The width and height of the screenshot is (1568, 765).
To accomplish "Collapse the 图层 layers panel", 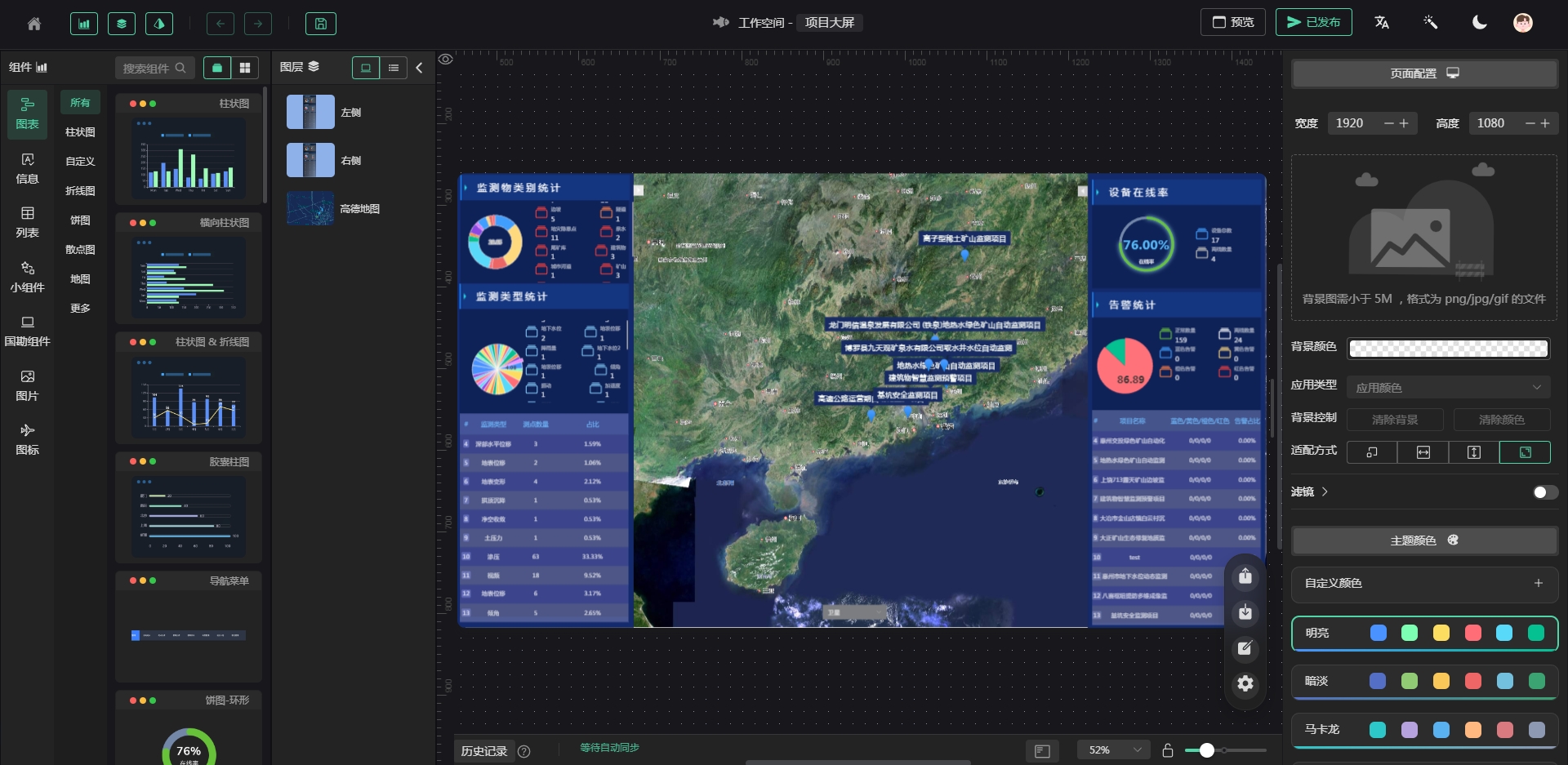I will [419, 68].
